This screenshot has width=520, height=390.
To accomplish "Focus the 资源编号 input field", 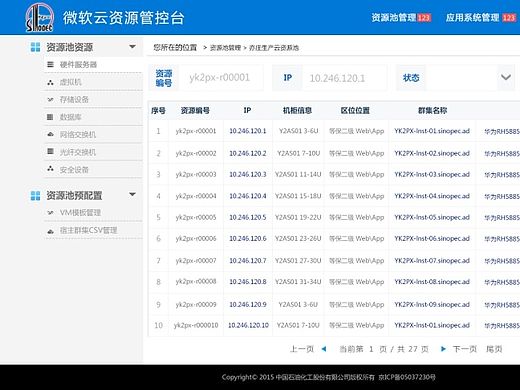I will pyautogui.click(x=221, y=78).
